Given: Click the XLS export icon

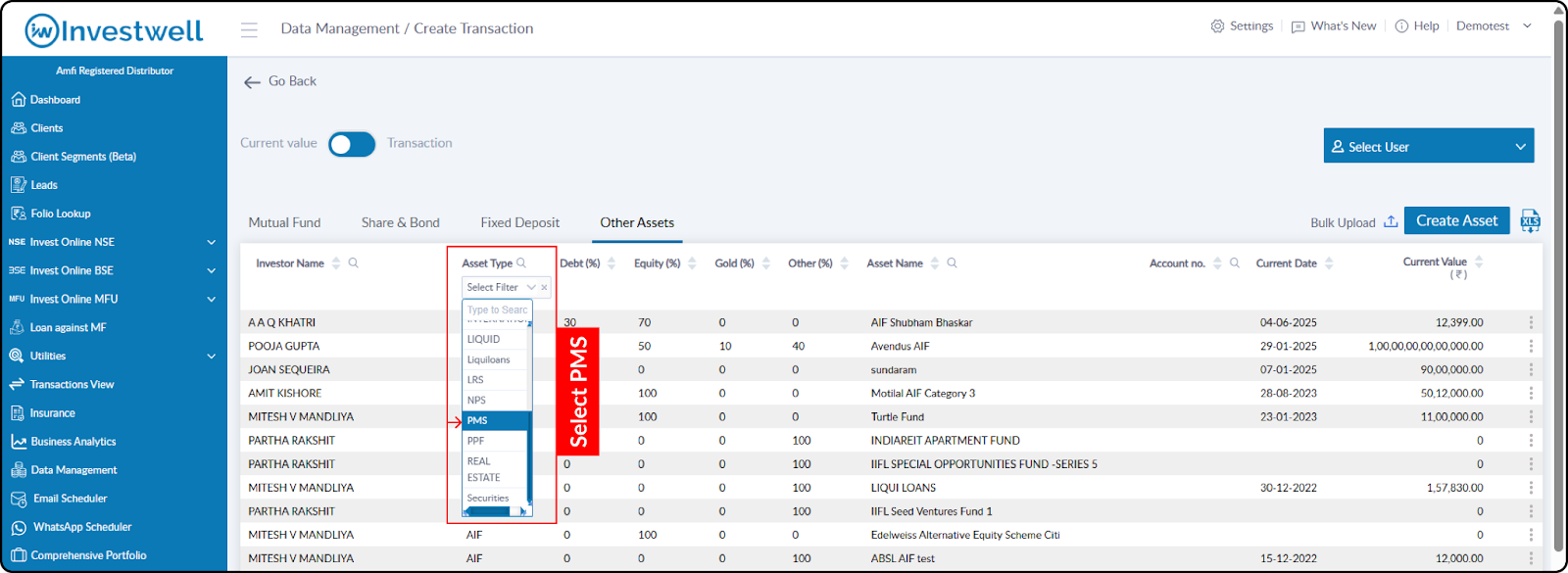Looking at the screenshot, I should (x=1530, y=221).
